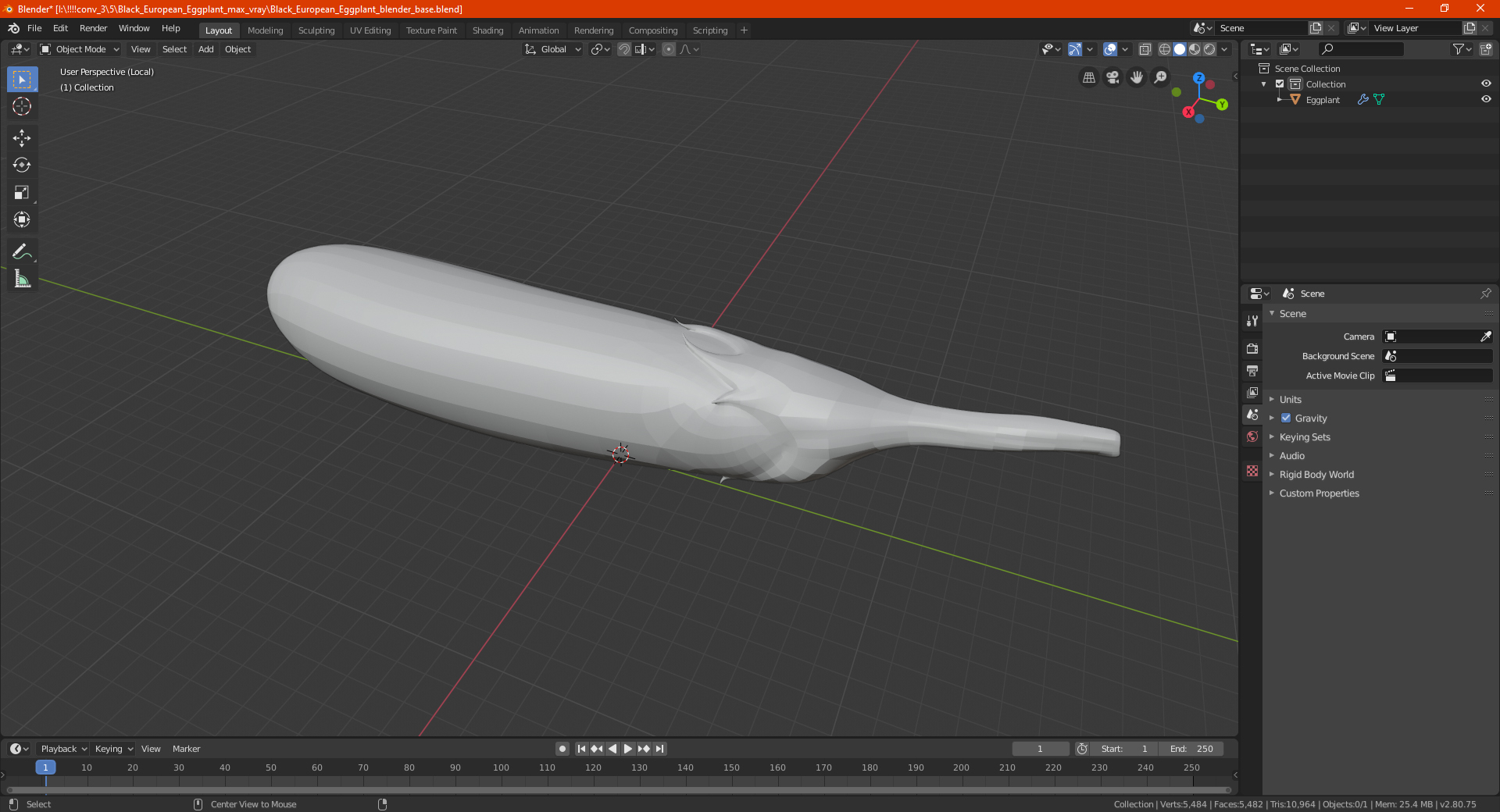Open Texture properties tab
1500x812 pixels.
point(1252,471)
